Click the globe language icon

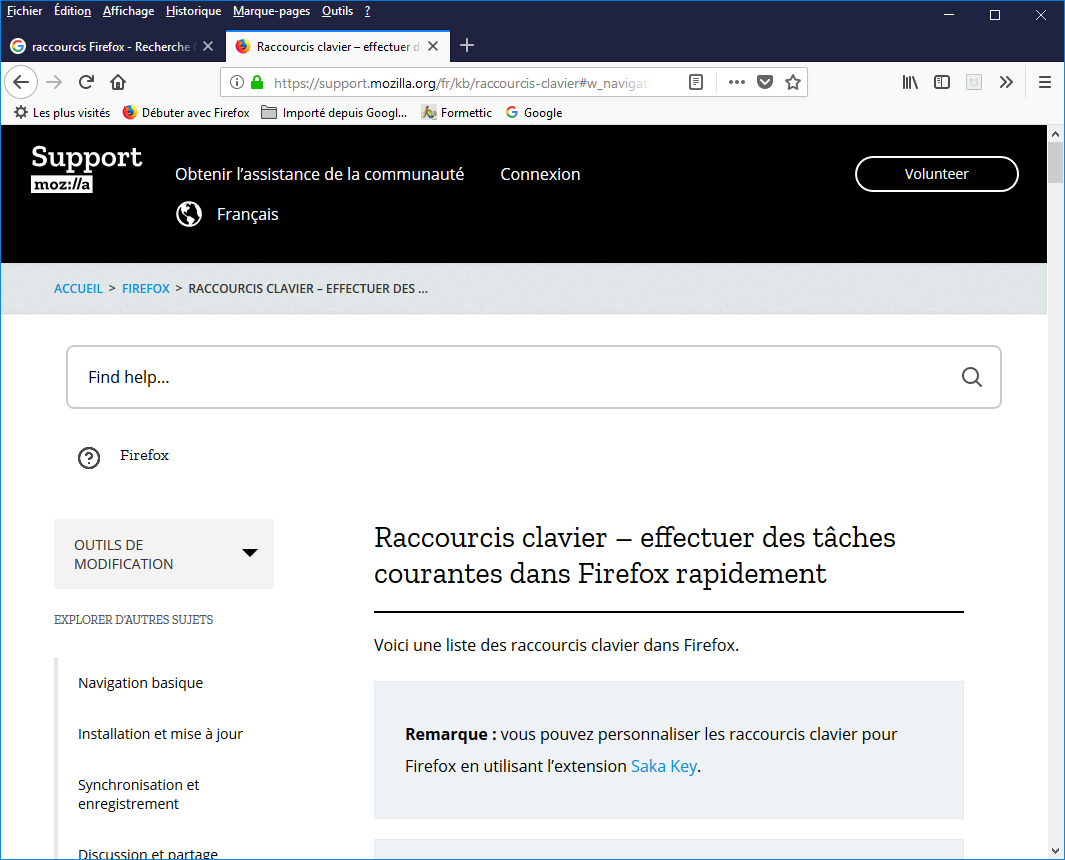click(x=189, y=214)
